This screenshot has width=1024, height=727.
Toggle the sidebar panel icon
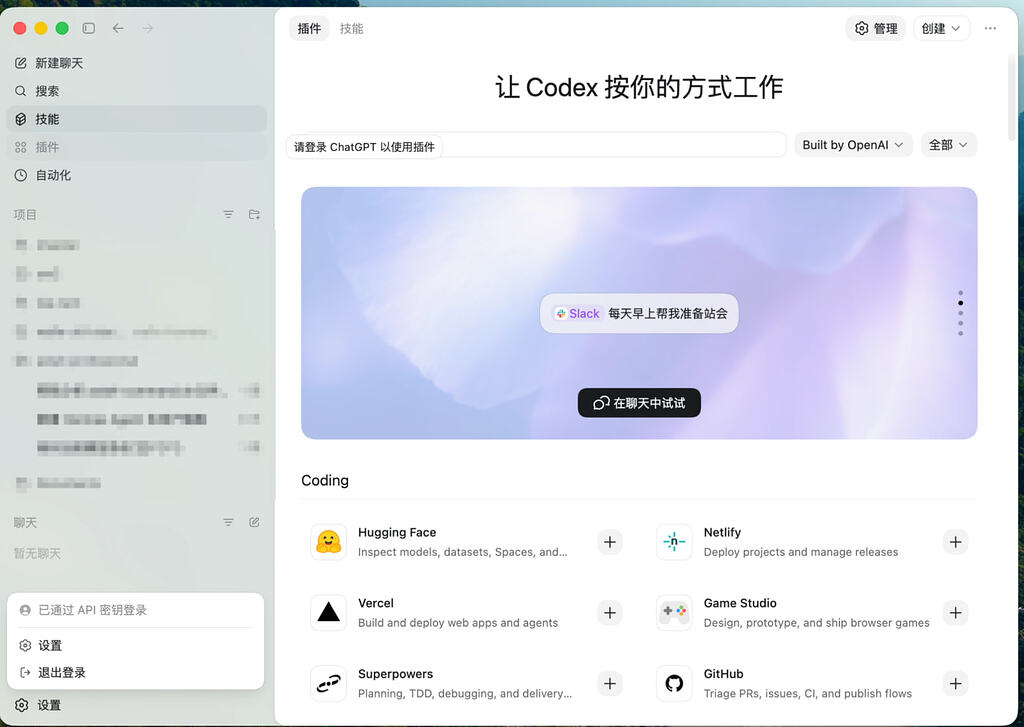pos(89,28)
